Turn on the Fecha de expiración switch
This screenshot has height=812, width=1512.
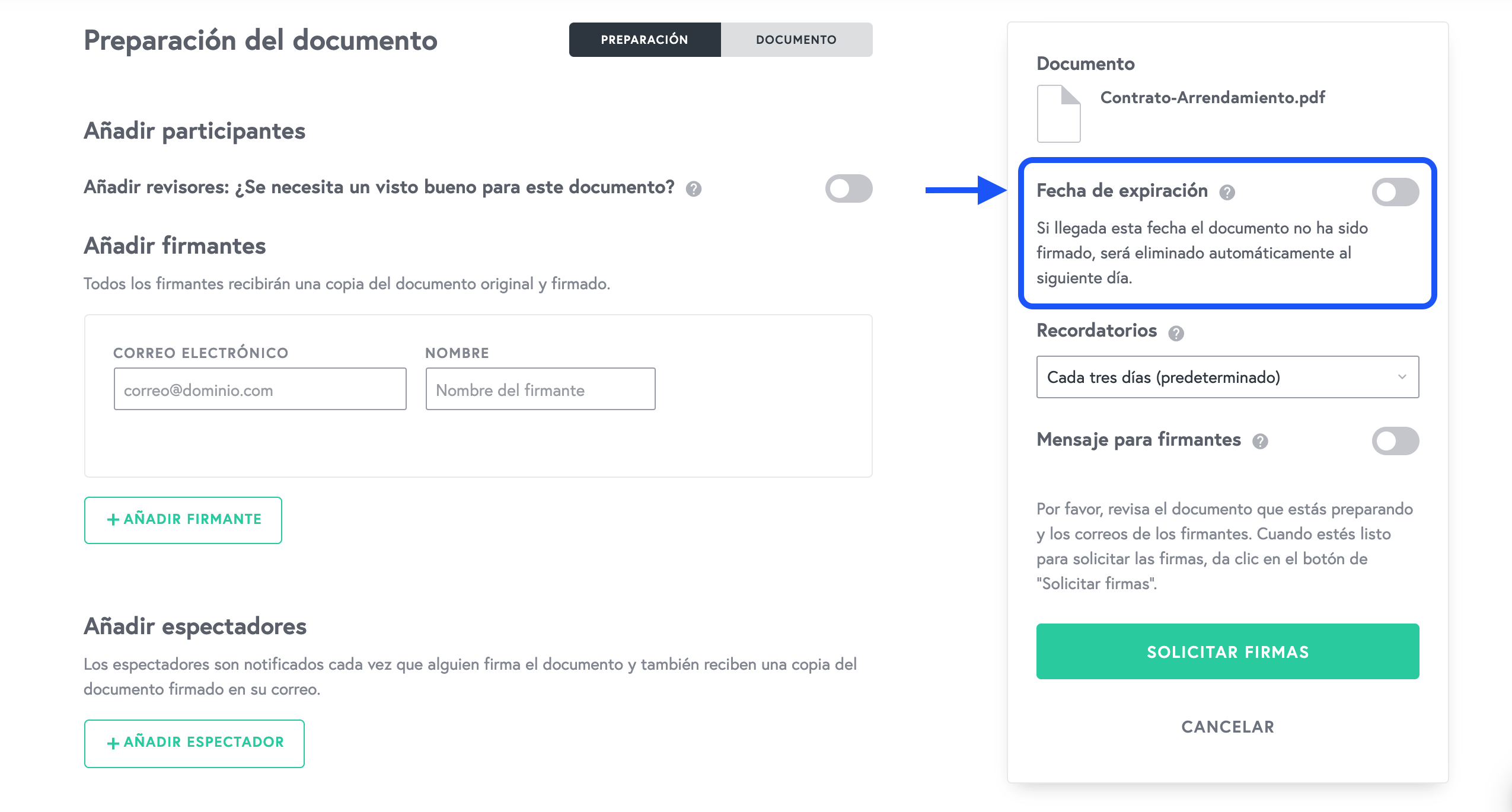coord(1395,192)
